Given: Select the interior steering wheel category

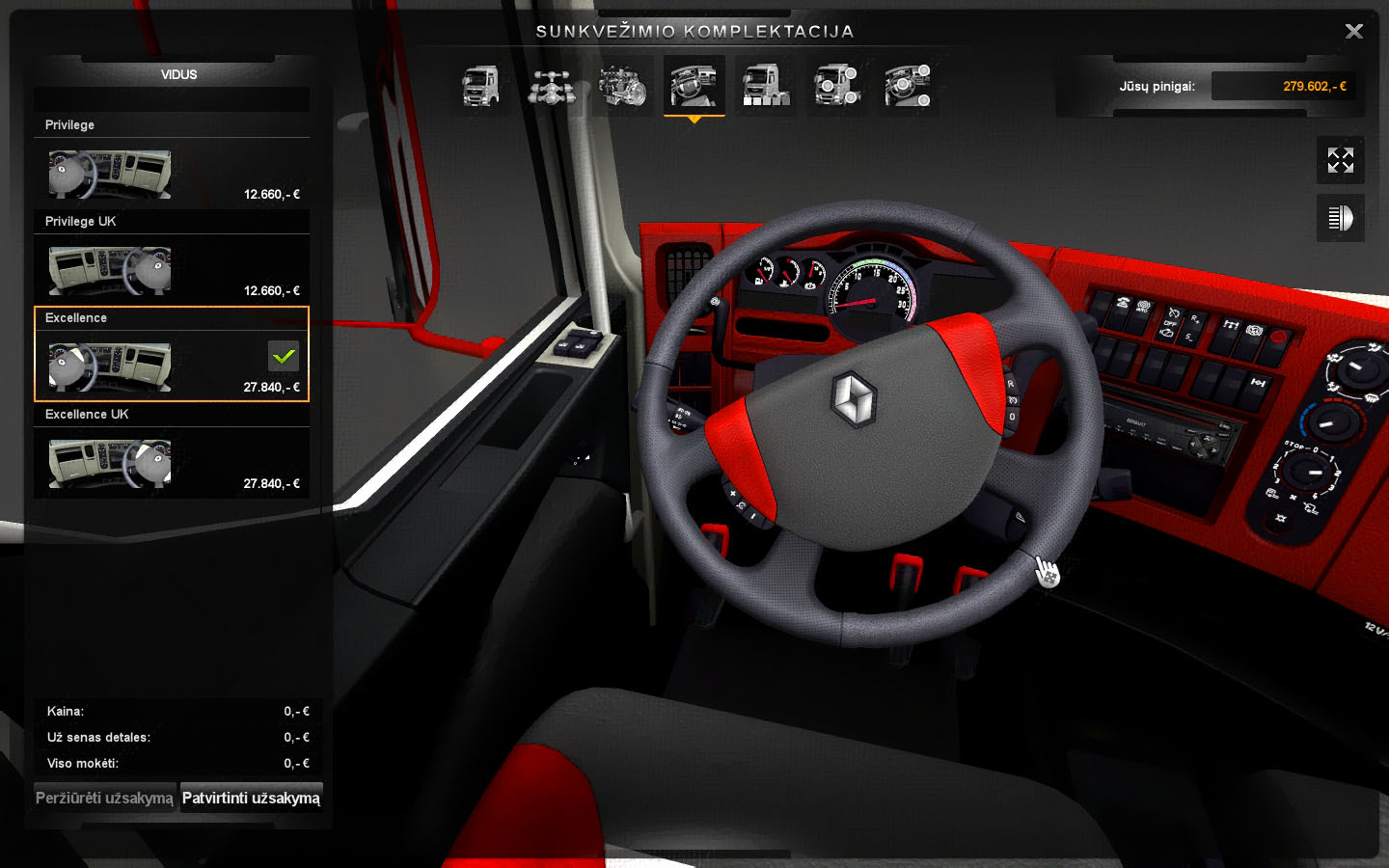Looking at the screenshot, I should click(x=694, y=86).
